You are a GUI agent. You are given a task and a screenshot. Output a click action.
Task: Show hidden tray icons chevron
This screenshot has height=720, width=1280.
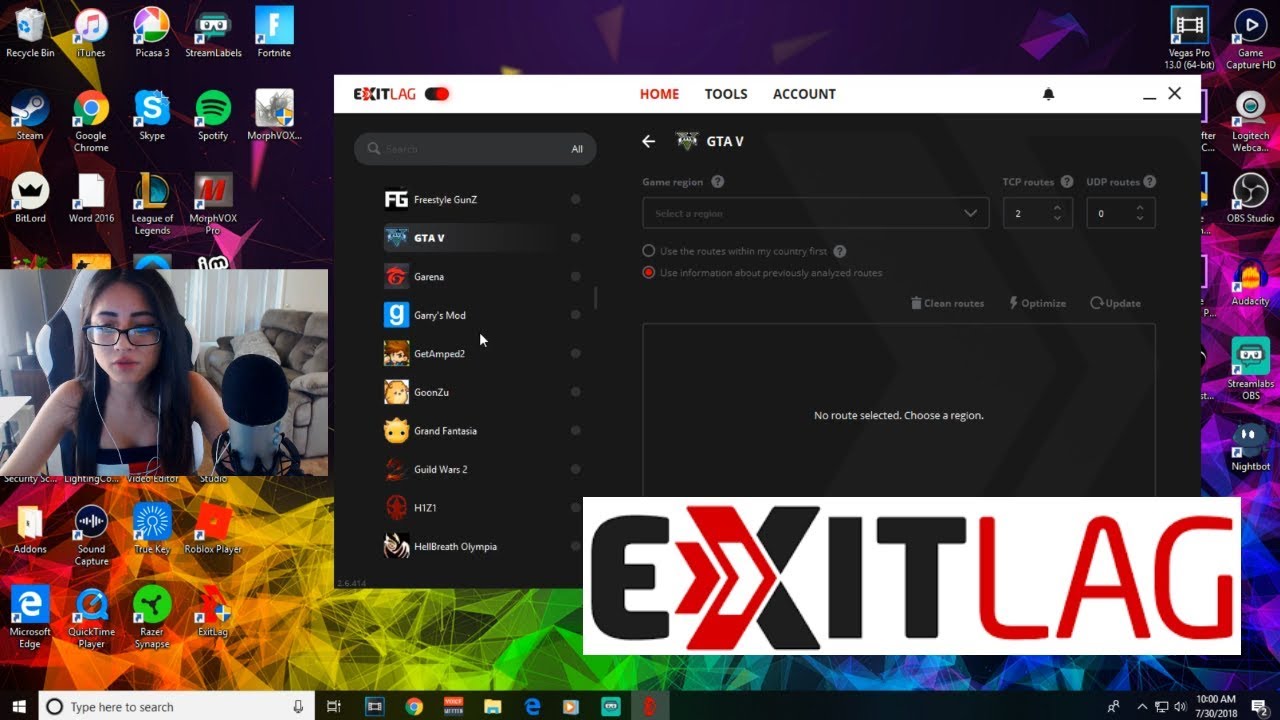[1142, 706]
